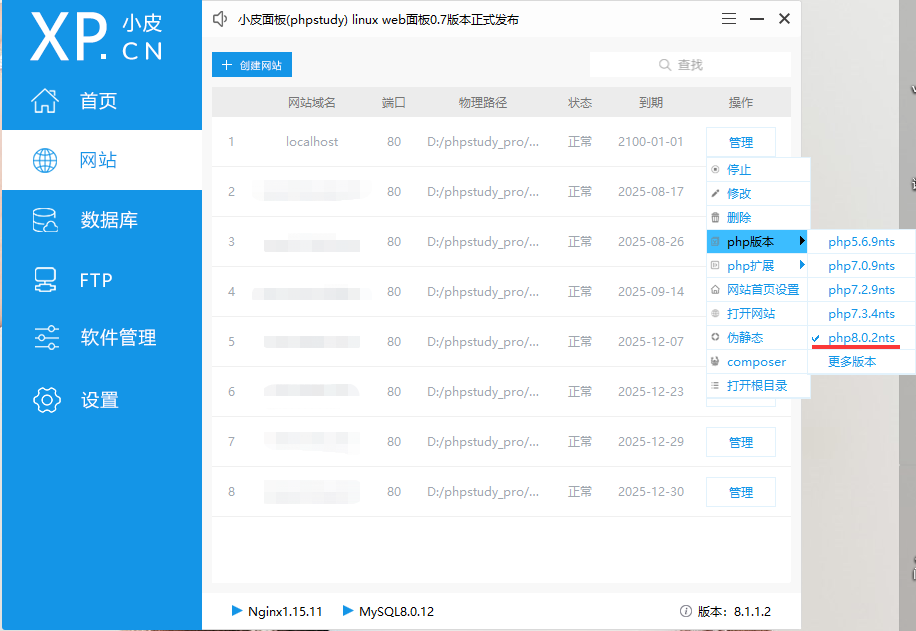Click the software management sliders icon
The width and height of the screenshot is (916, 631).
point(46,338)
